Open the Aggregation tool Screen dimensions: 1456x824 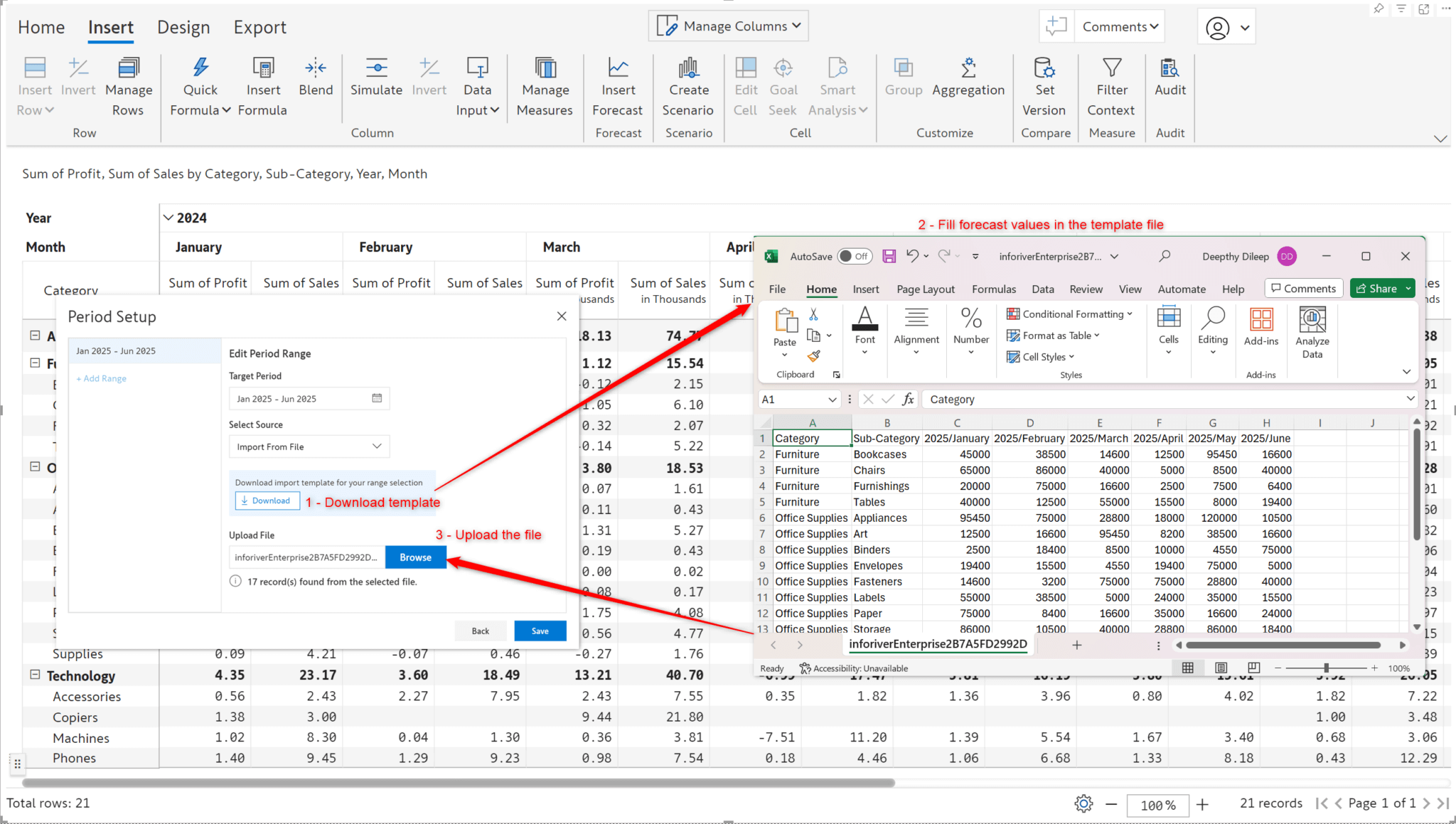(968, 77)
